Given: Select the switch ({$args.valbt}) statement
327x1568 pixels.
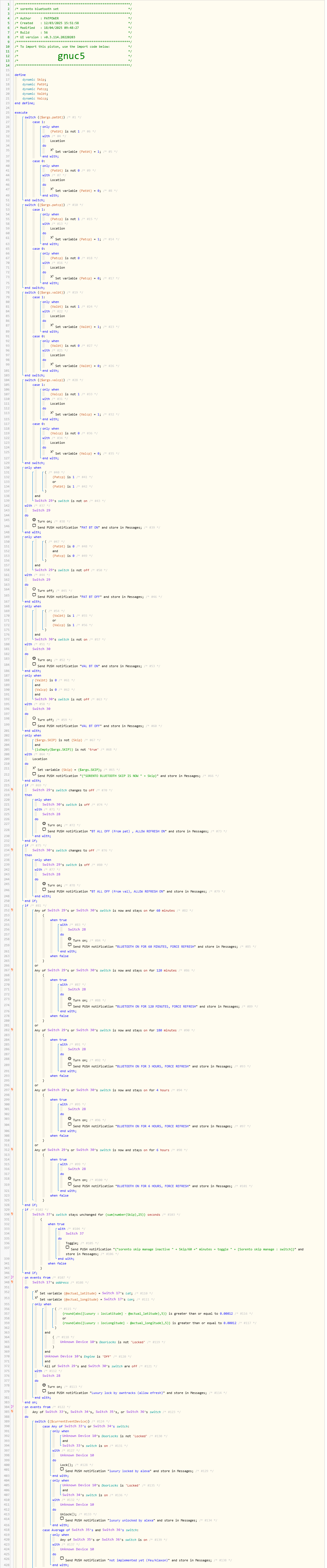Looking at the screenshot, I should pos(44,293).
